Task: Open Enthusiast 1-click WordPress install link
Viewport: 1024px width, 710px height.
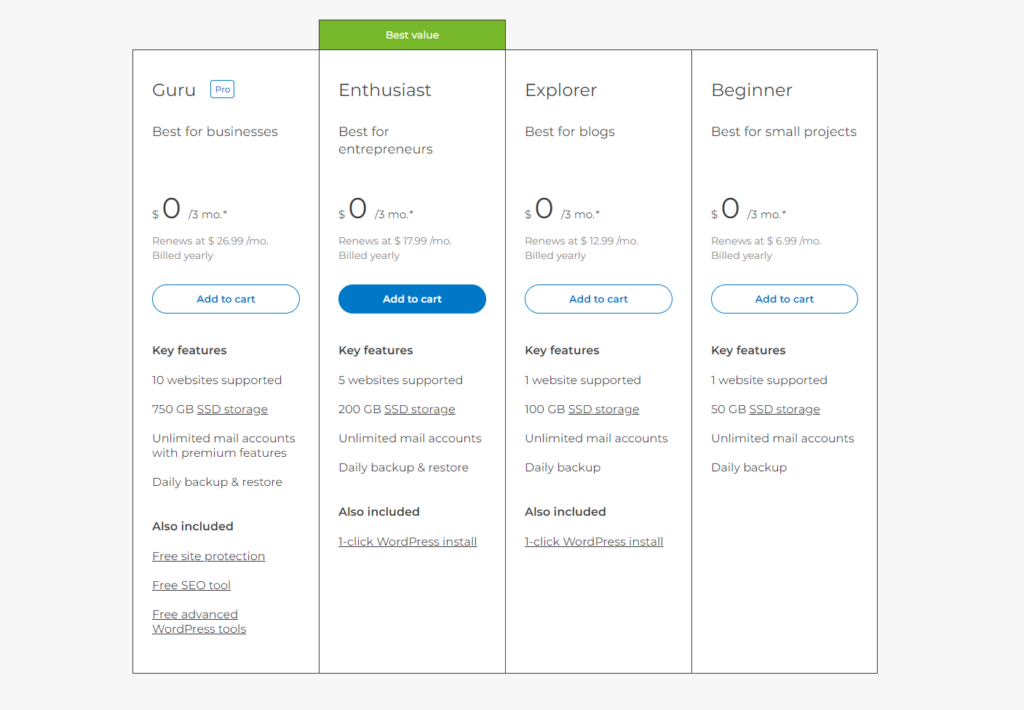Action: [x=408, y=541]
